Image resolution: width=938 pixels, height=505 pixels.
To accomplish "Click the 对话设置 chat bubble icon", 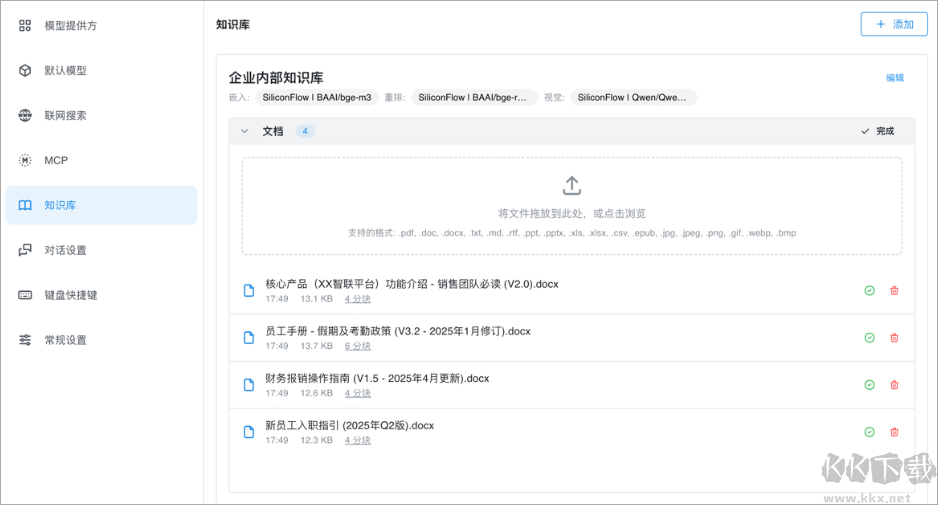I will click(25, 250).
